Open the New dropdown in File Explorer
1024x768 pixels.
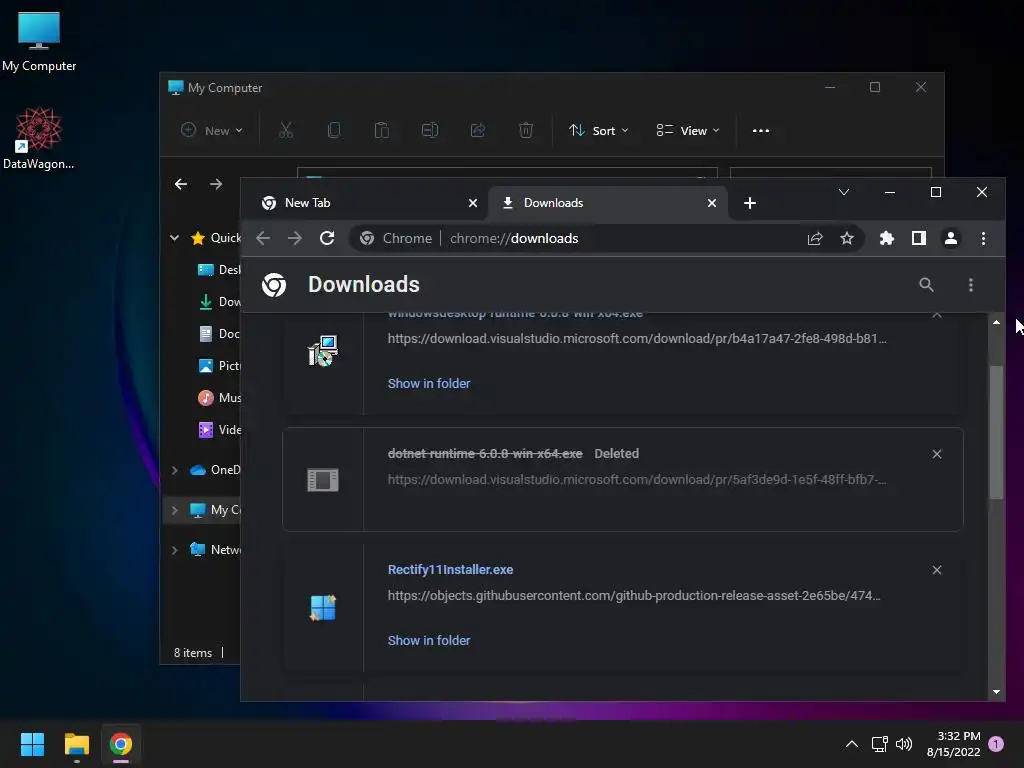212,131
